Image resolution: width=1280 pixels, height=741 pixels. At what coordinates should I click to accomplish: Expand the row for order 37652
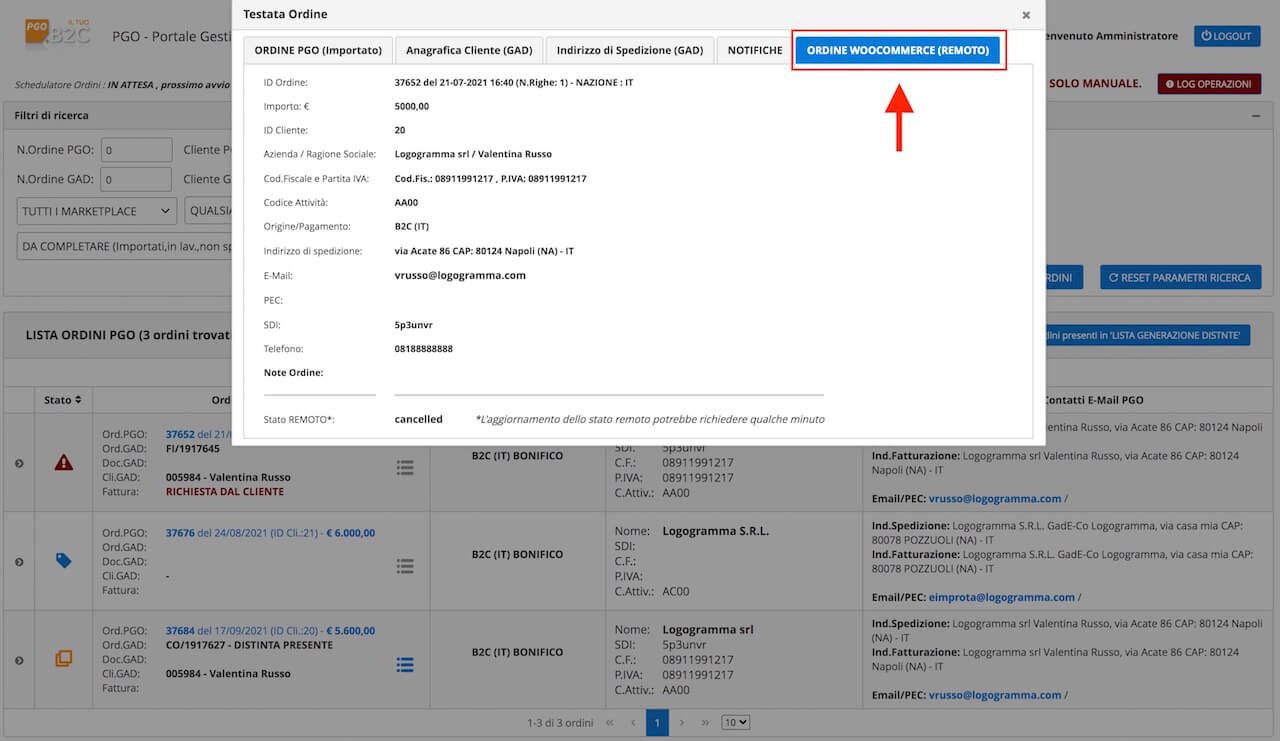point(19,463)
